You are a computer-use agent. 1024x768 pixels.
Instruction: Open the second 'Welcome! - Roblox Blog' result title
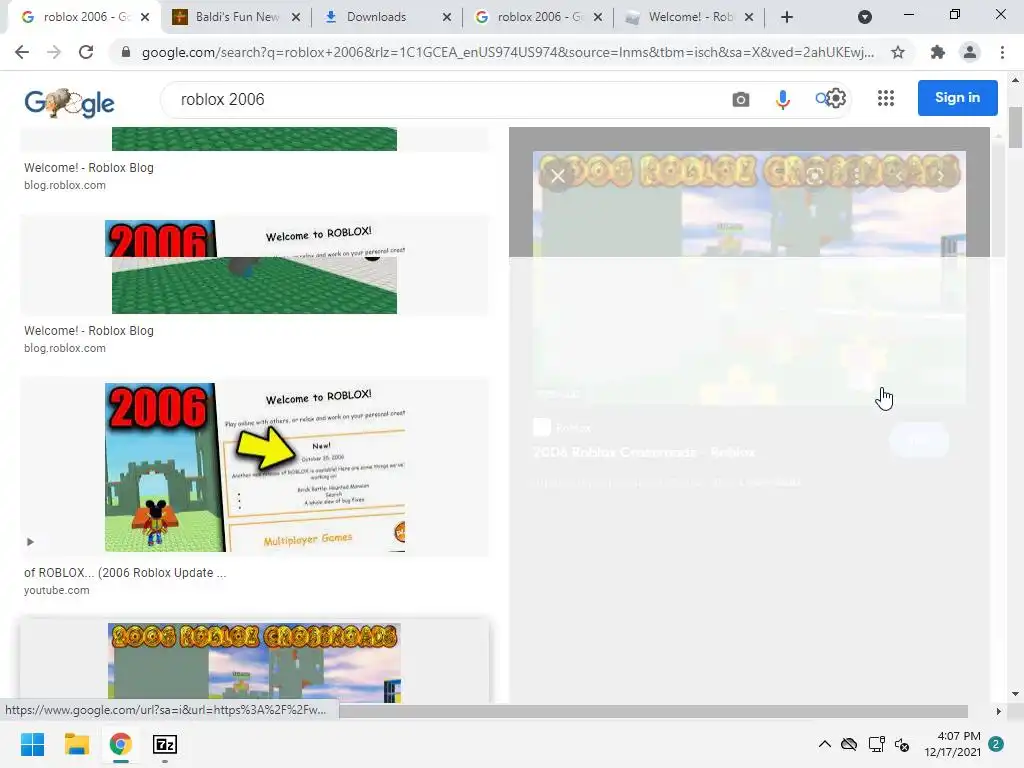point(89,331)
